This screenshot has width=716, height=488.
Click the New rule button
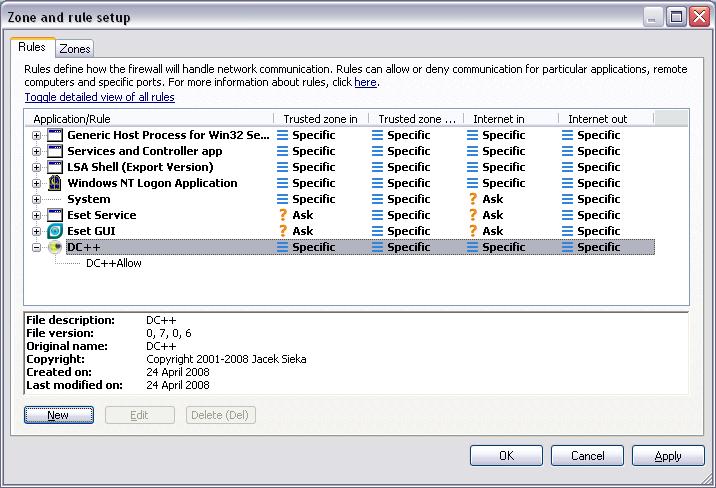pyautogui.click(x=59, y=415)
